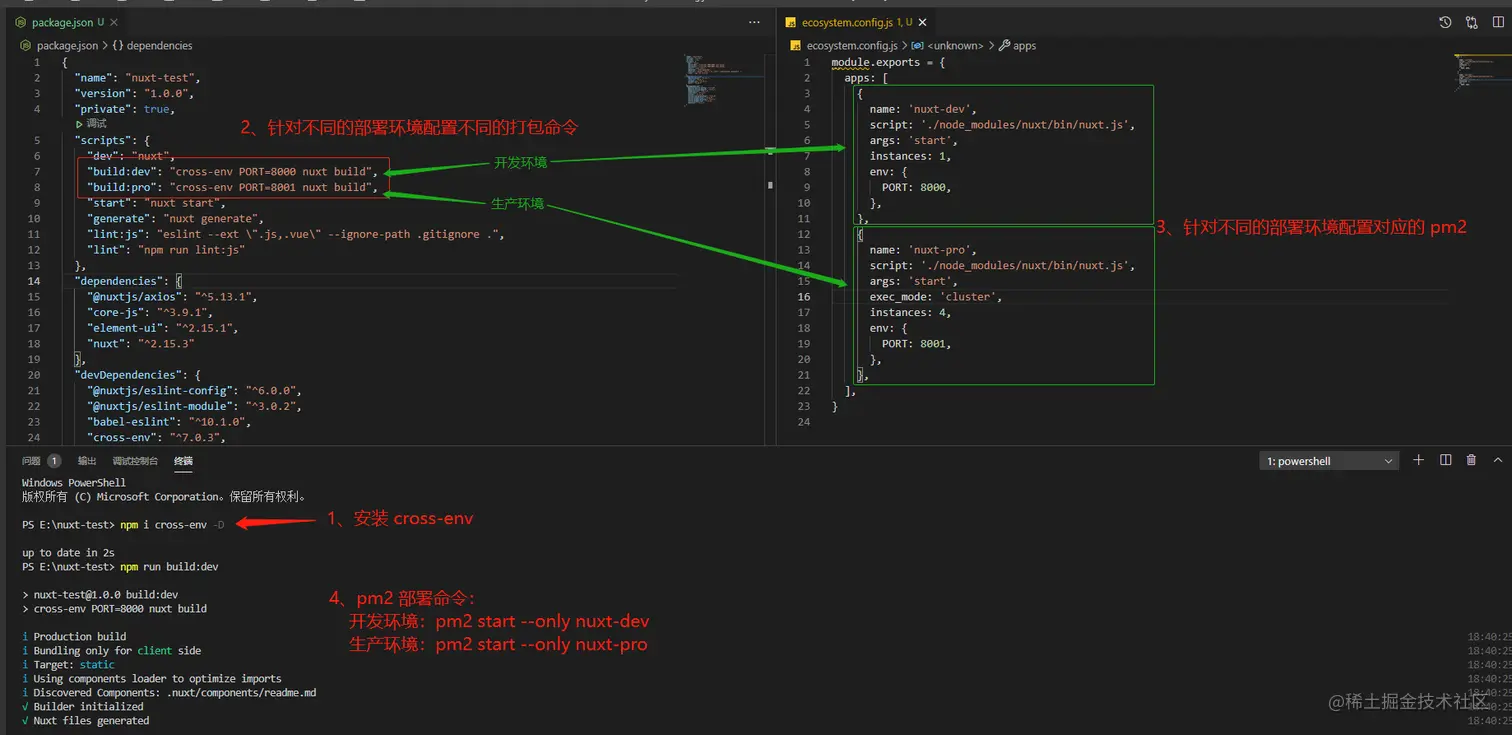The image size is (1512, 735).
Task: Add a new terminal with plus icon
Action: coord(1418,460)
